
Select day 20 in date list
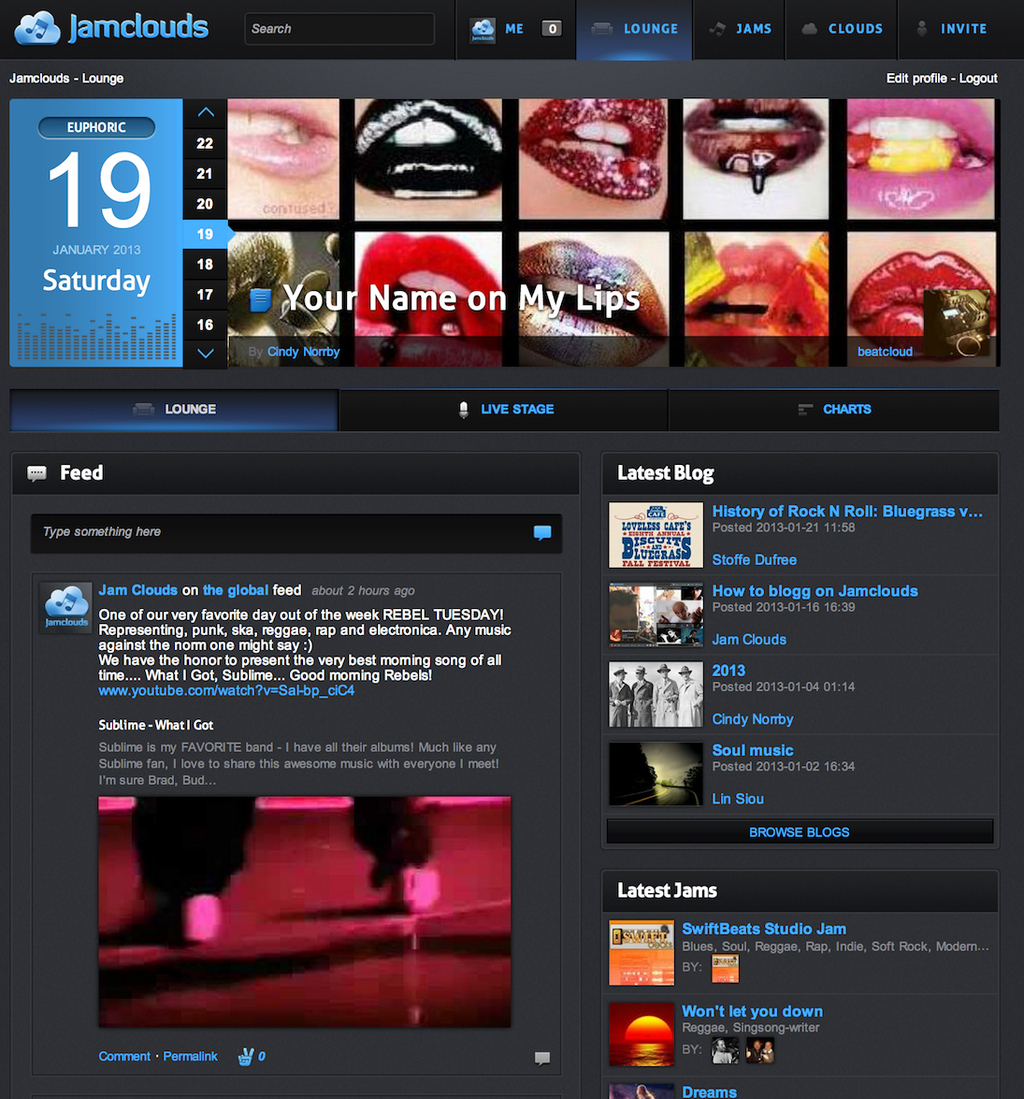click(x=205, y=204)
